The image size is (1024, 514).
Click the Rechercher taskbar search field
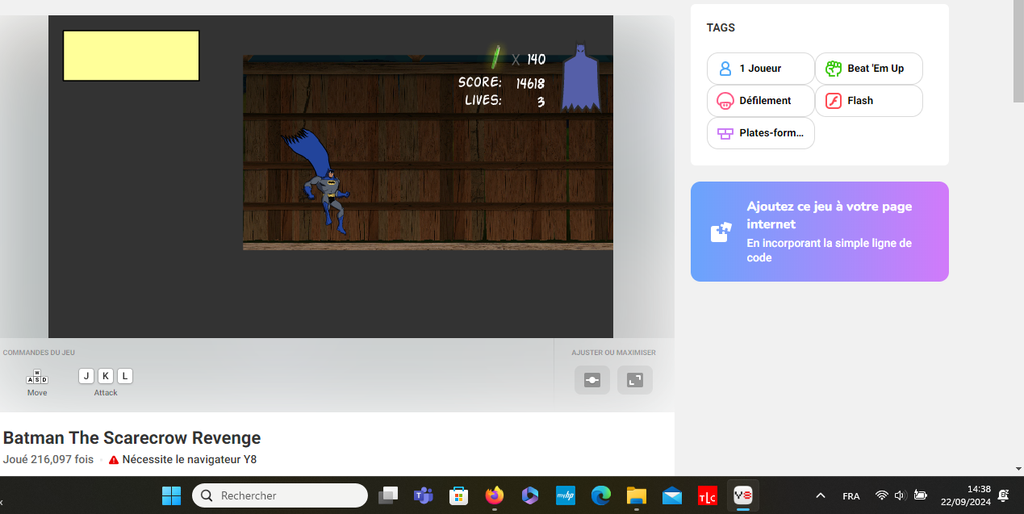(x=280, y=496)
